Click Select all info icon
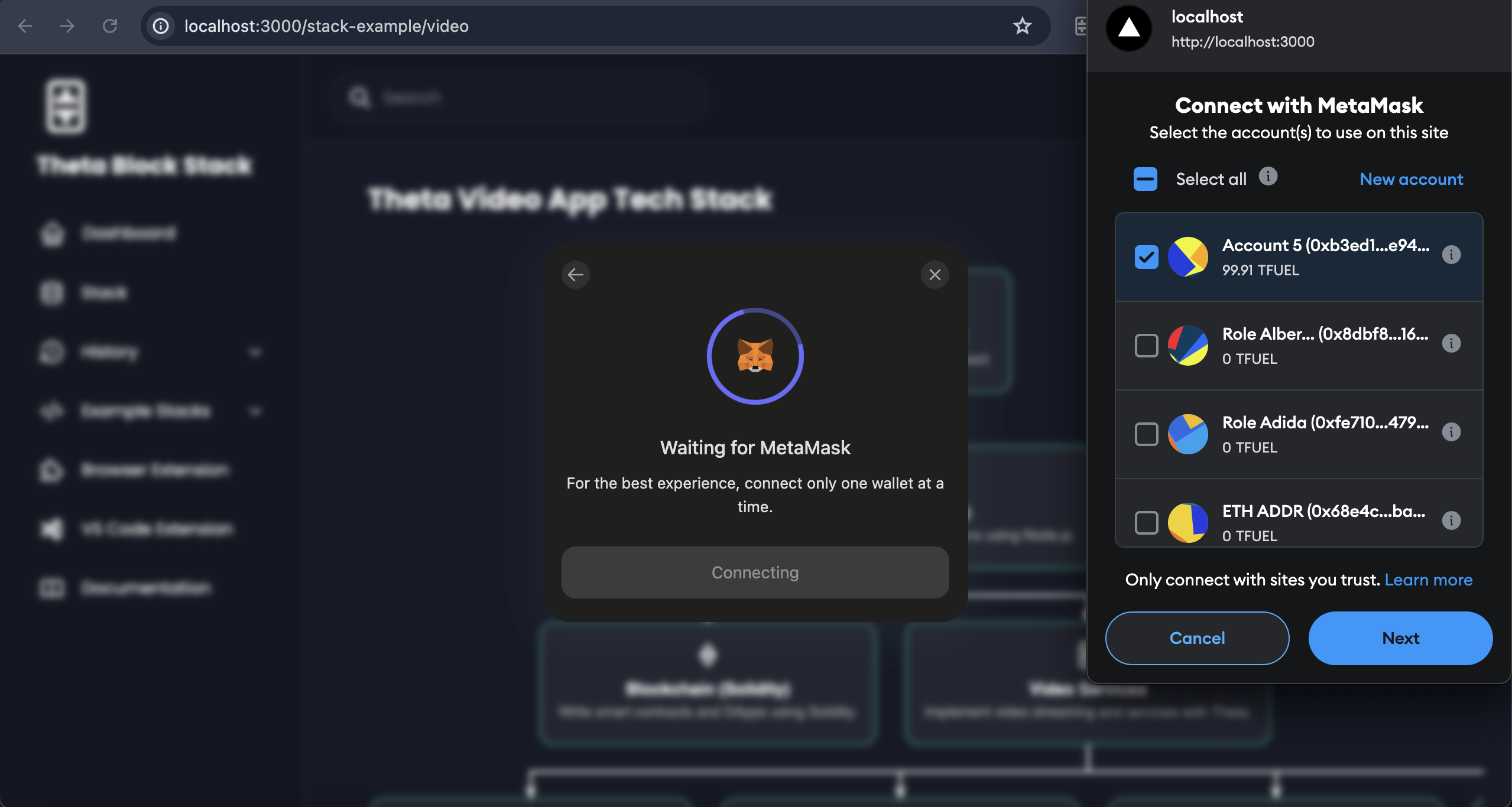Viewport: 1512px width, 807px height. [x=1268, y=177]
